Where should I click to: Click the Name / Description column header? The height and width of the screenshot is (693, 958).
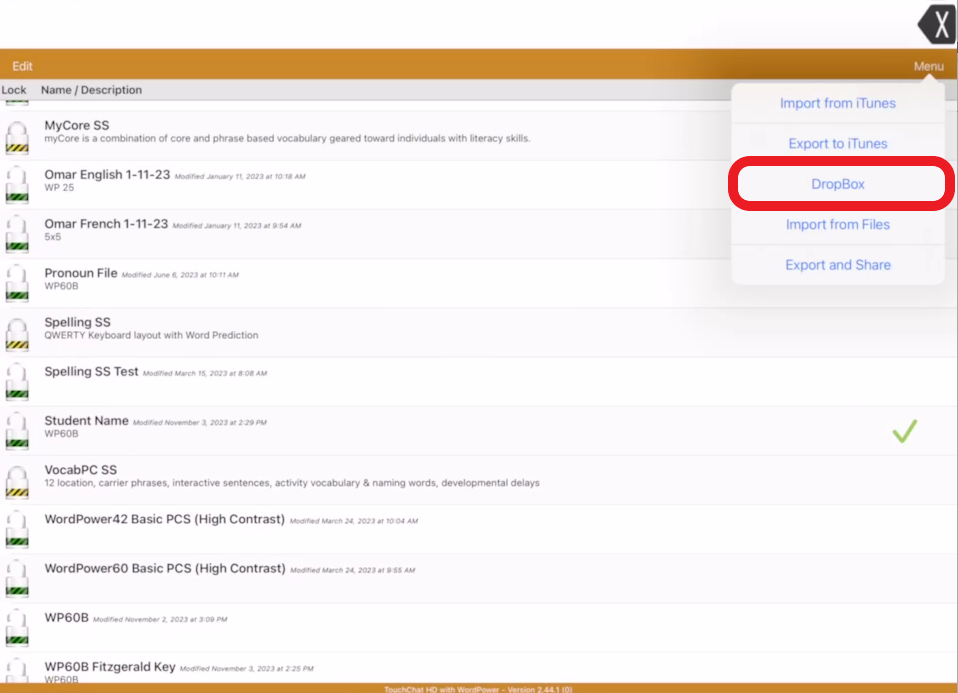tap(91, 90)
